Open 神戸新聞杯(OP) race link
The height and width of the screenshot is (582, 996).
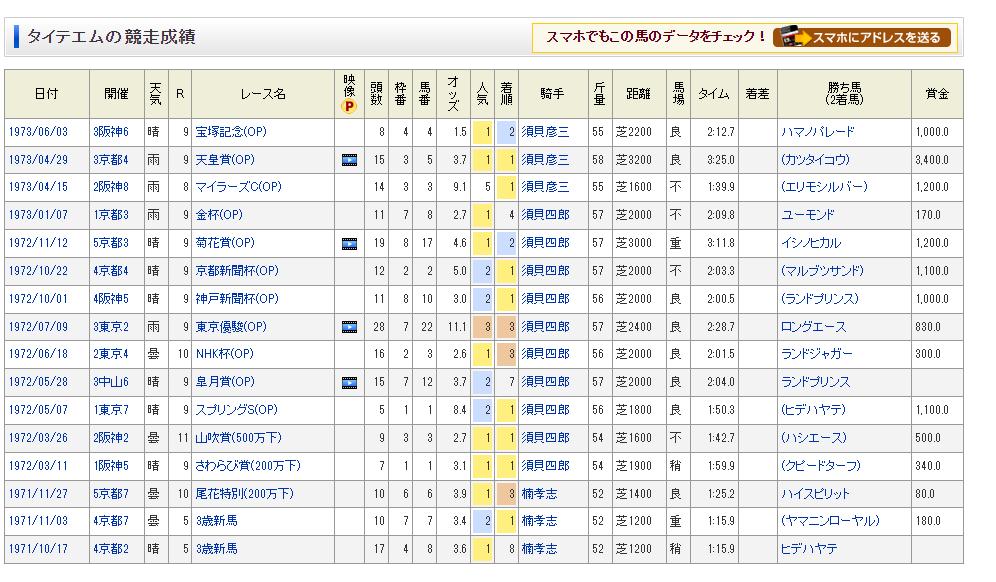237,299
